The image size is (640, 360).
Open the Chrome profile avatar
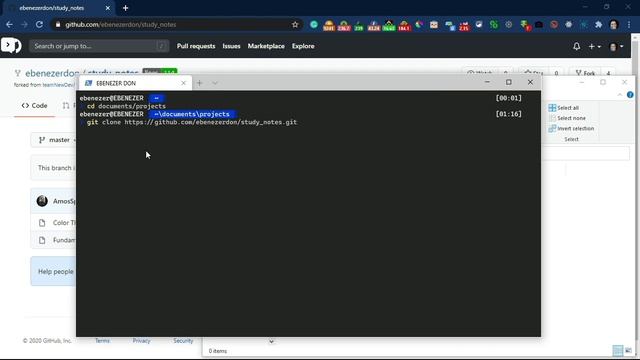coord(613,24)
